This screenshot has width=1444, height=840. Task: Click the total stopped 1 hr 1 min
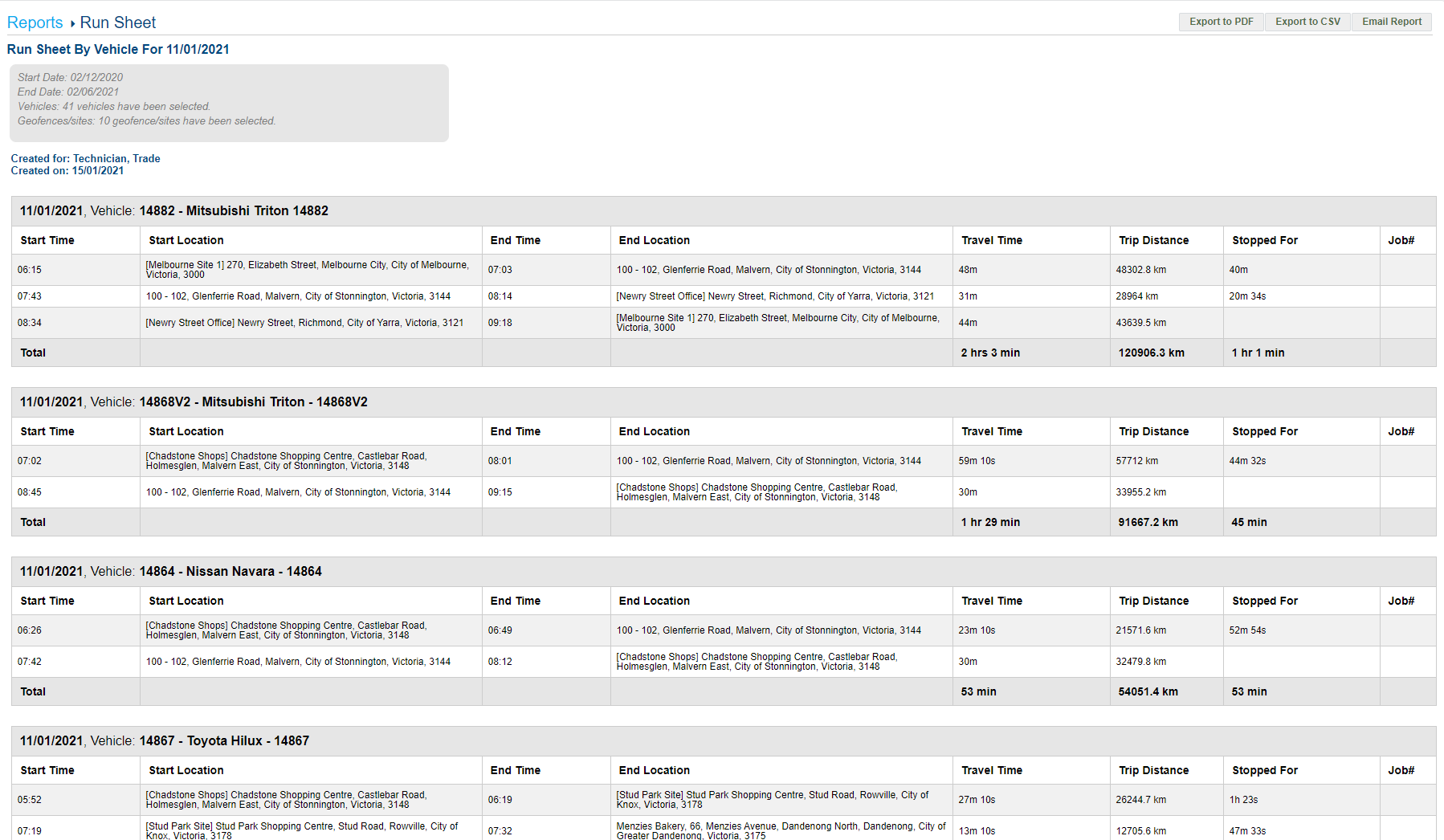tap(1258, 353)
